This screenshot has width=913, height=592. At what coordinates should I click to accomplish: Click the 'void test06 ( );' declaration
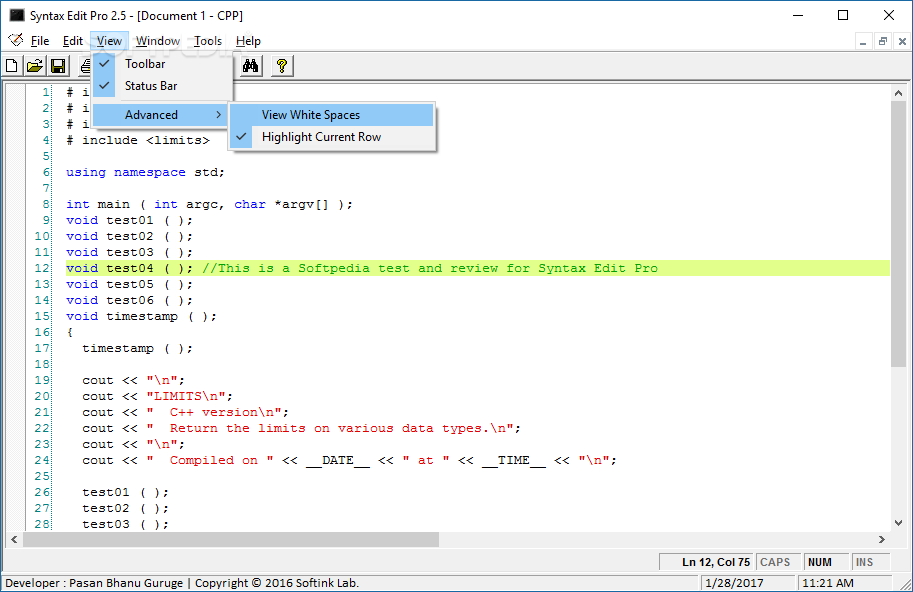point(129,300)
